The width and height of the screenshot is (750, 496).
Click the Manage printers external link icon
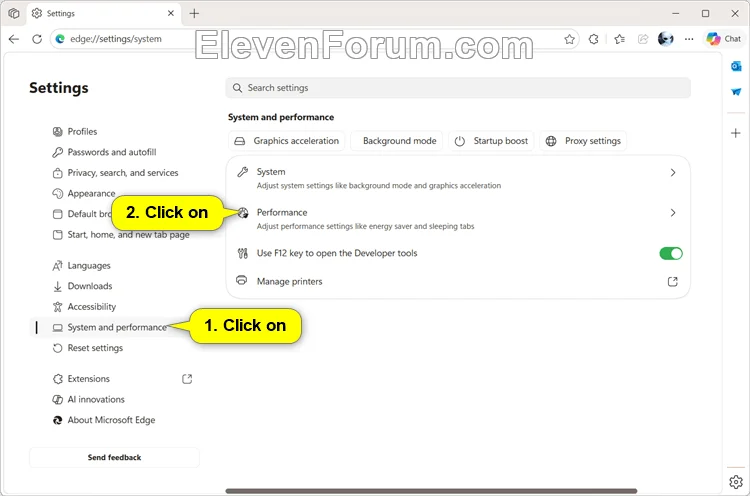point(673,282)
